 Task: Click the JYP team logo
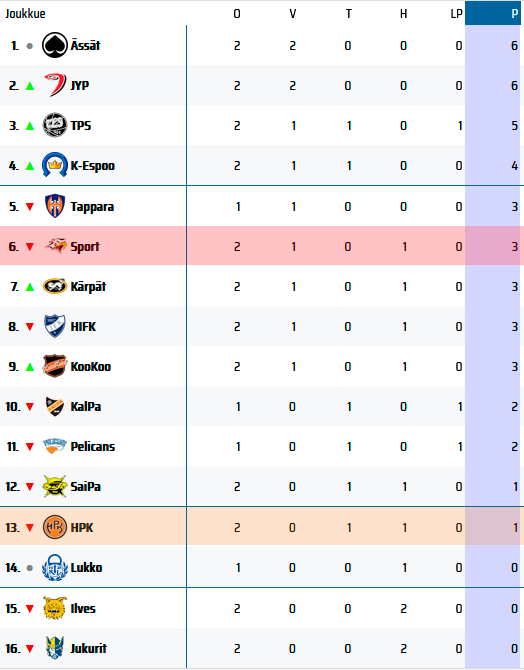pos(55,85)
